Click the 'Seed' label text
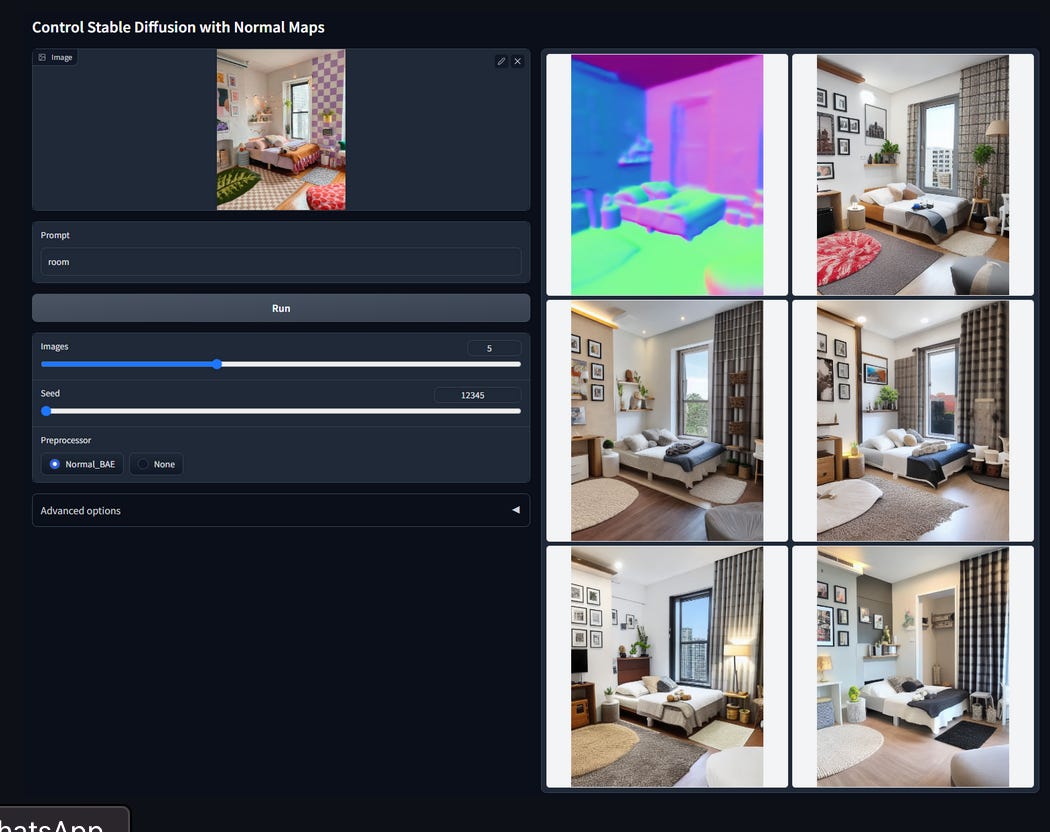This screenshot has width=1050, height=832. (50, 393)
